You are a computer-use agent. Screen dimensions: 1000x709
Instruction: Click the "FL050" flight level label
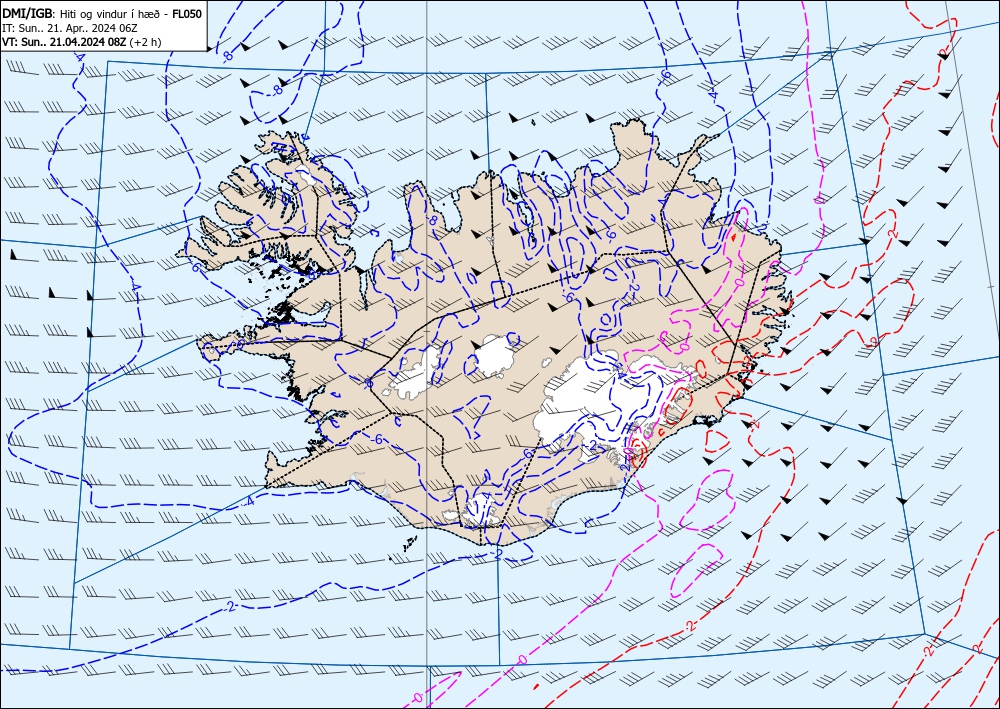coord(187,14)
